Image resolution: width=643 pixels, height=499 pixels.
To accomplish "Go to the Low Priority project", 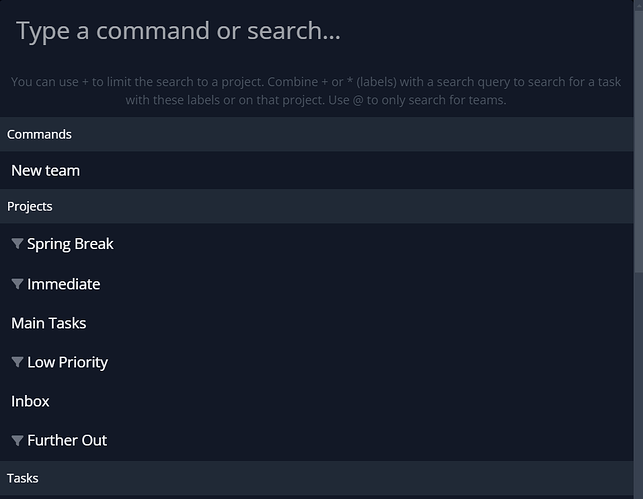I will click(67, 362).
